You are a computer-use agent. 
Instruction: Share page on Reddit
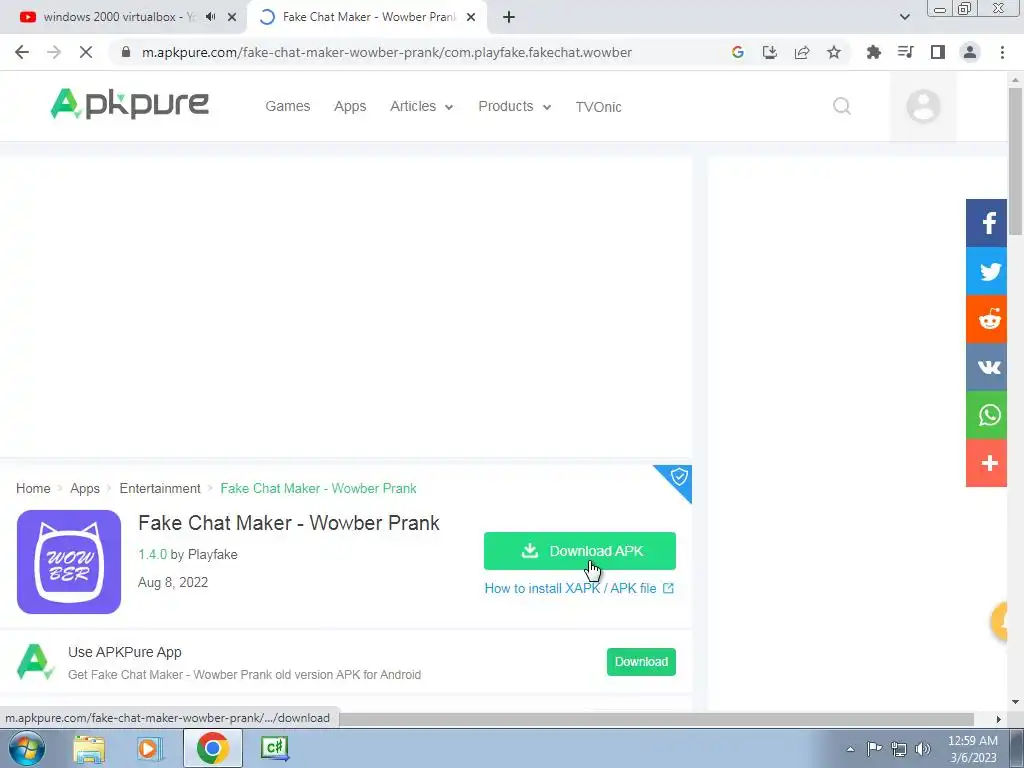[986, 319]
